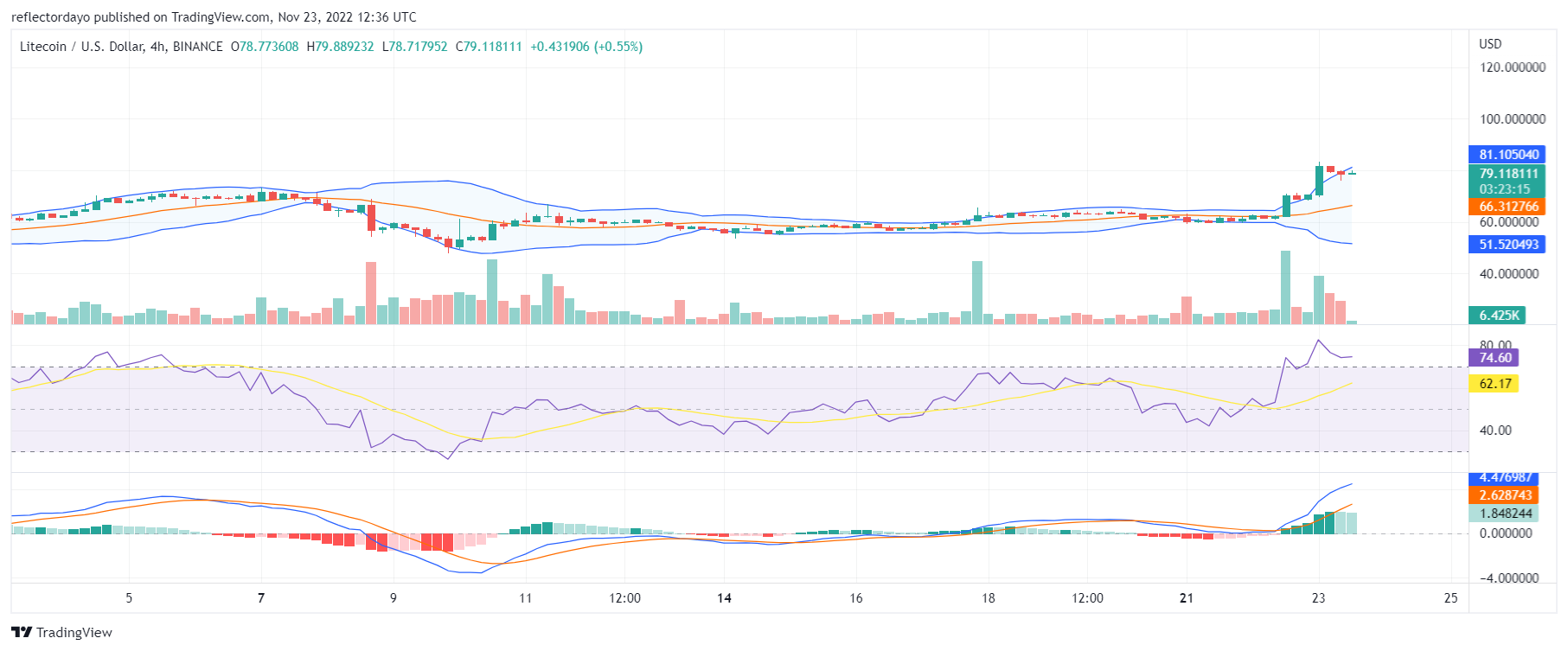Image resolution: width=1568 pixels, height=651 pixels.
Task: Click the yellow RSI average label 62.17
Action: [1494, 384]
